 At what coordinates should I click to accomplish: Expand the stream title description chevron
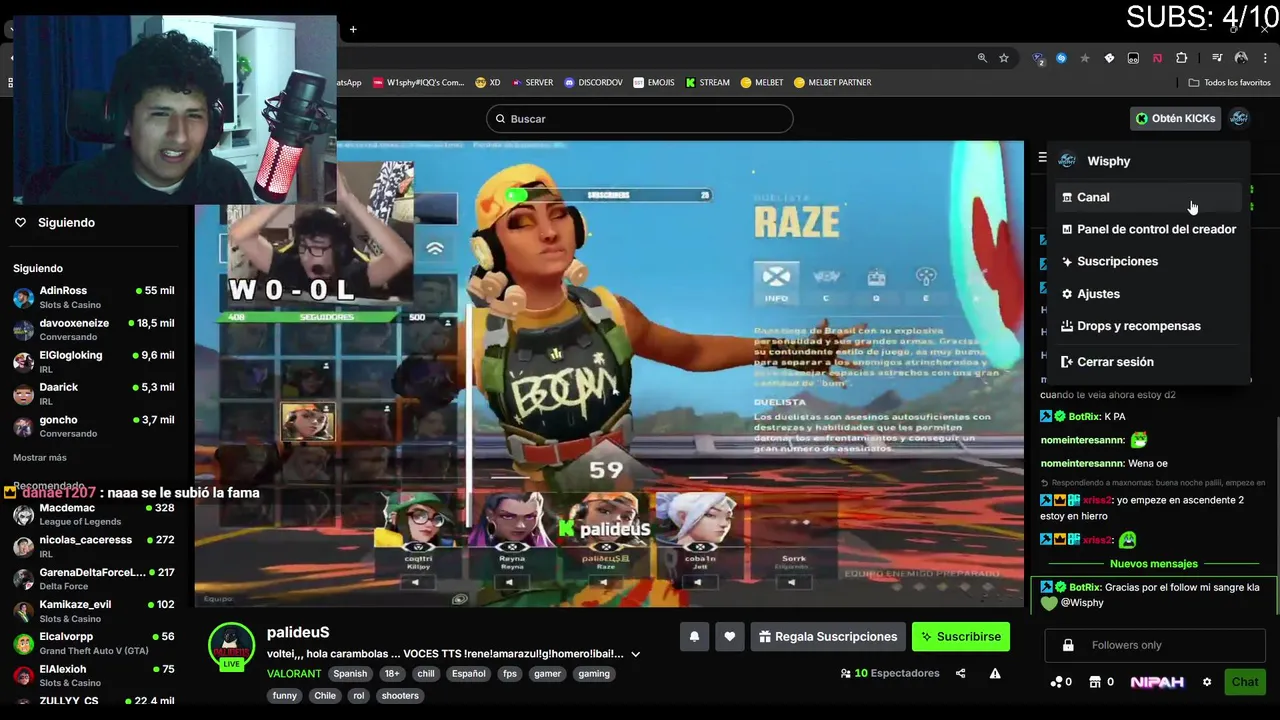click(636, 654)
